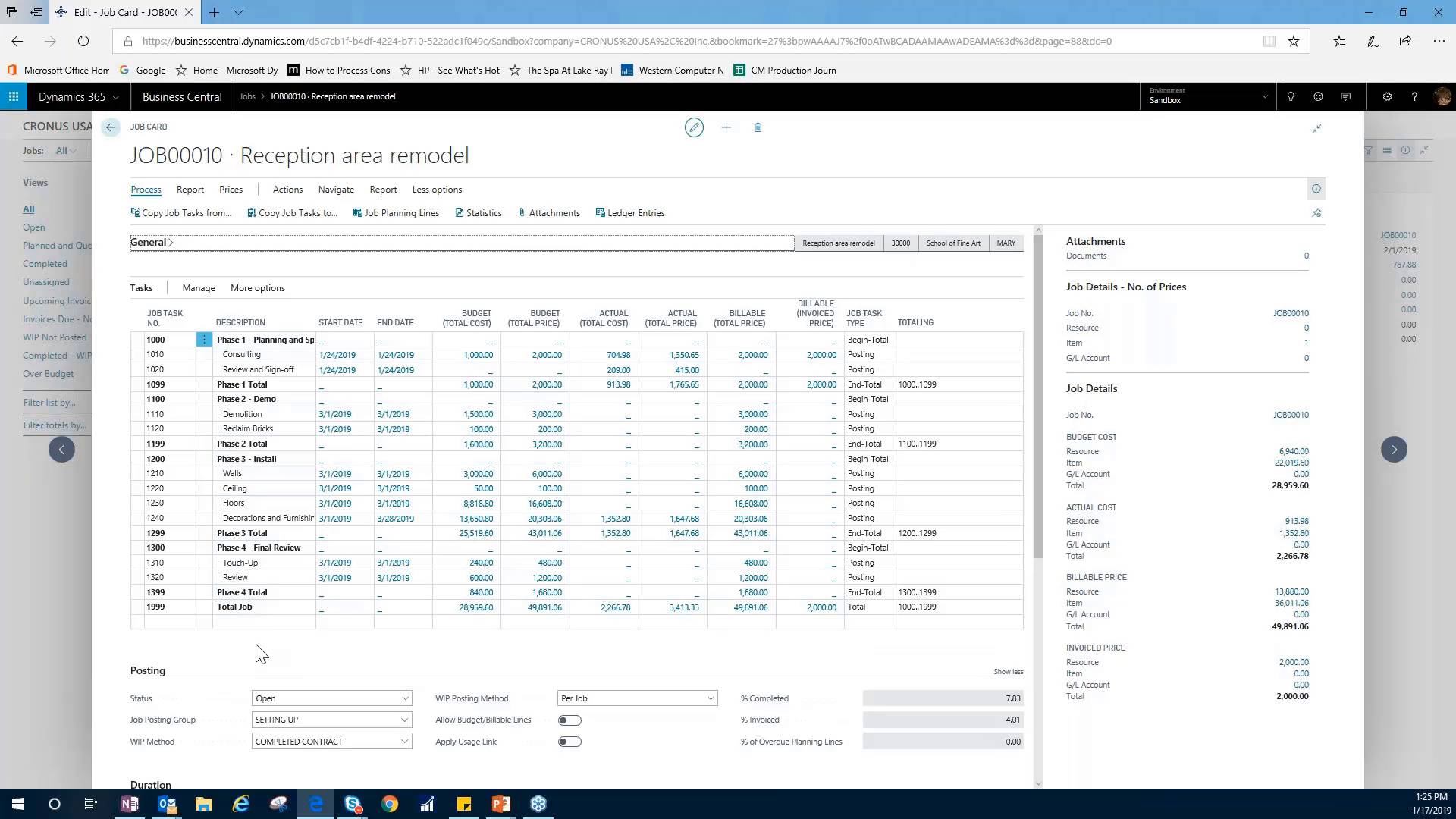
Task: Pin the action bar with the pushpin
Action: coord(1316,213)
